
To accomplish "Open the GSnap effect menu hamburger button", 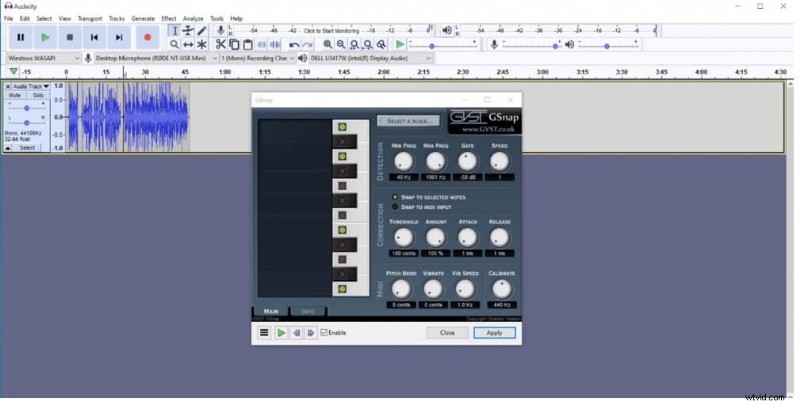I will click(264, 333).
